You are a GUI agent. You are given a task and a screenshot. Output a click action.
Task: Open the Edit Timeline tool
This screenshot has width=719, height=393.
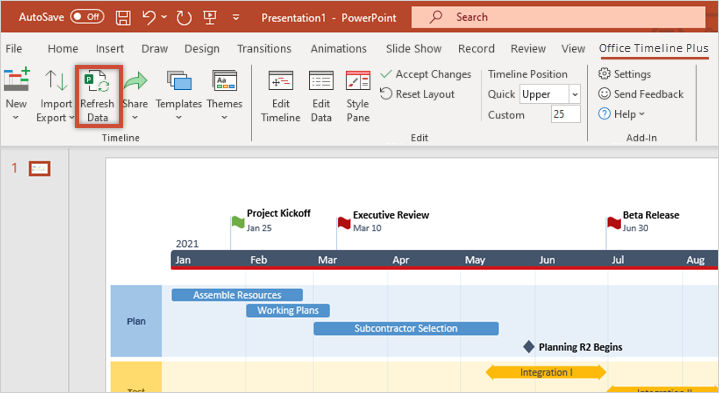[281, 97]
